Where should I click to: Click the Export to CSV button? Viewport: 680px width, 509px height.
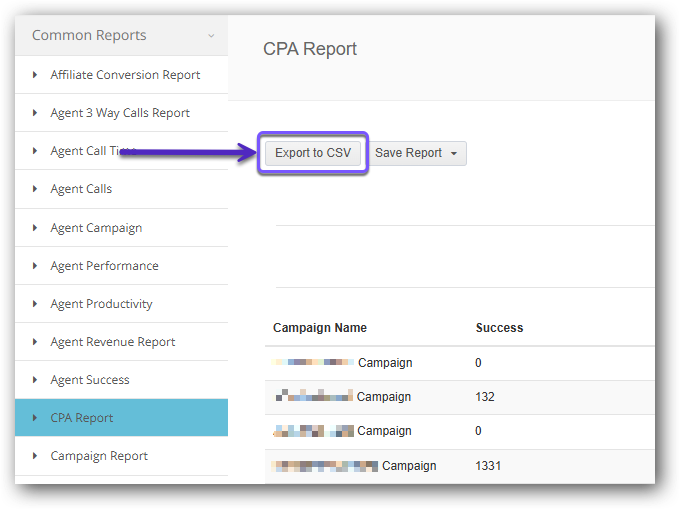click(x=313, y=153)
